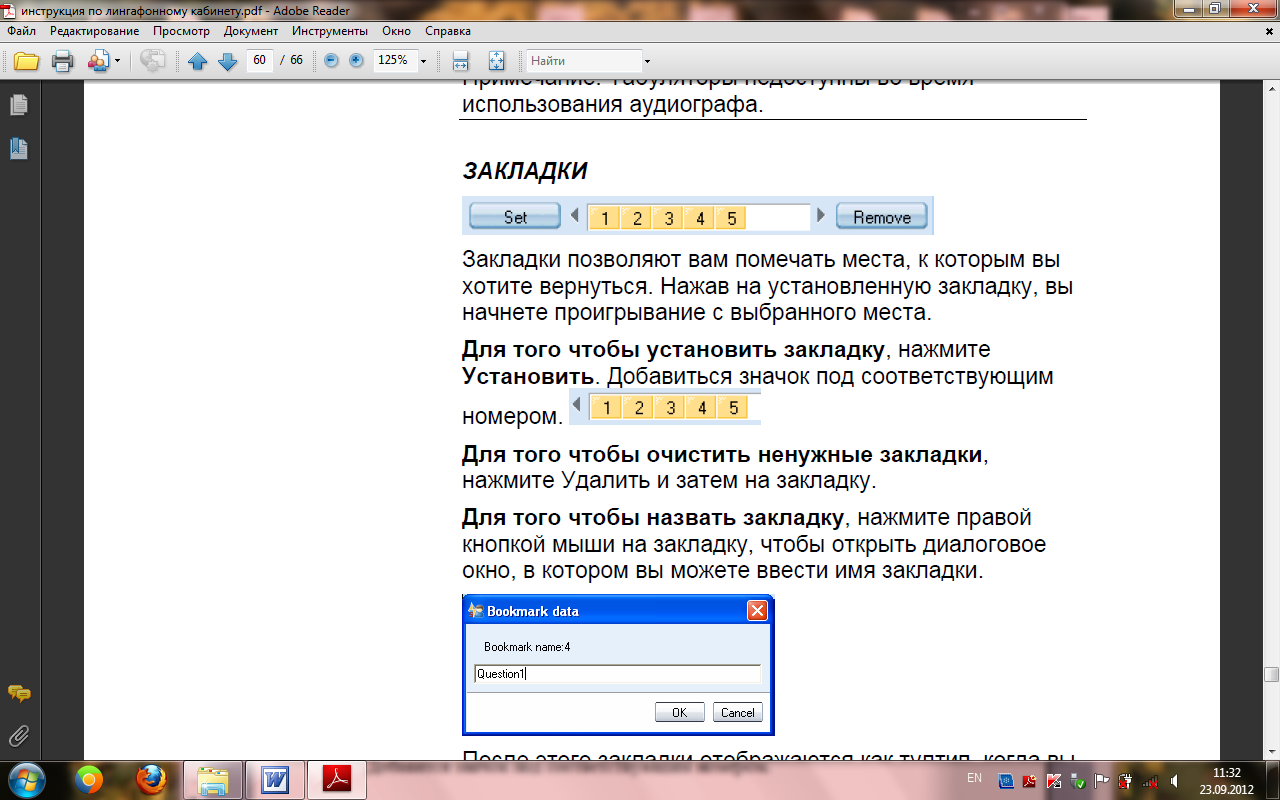Image resolution: width=1280 pixels, height=800 pixels.
Task: Click the Adobe updater tray icon
Action: (x=1030, y=781)
